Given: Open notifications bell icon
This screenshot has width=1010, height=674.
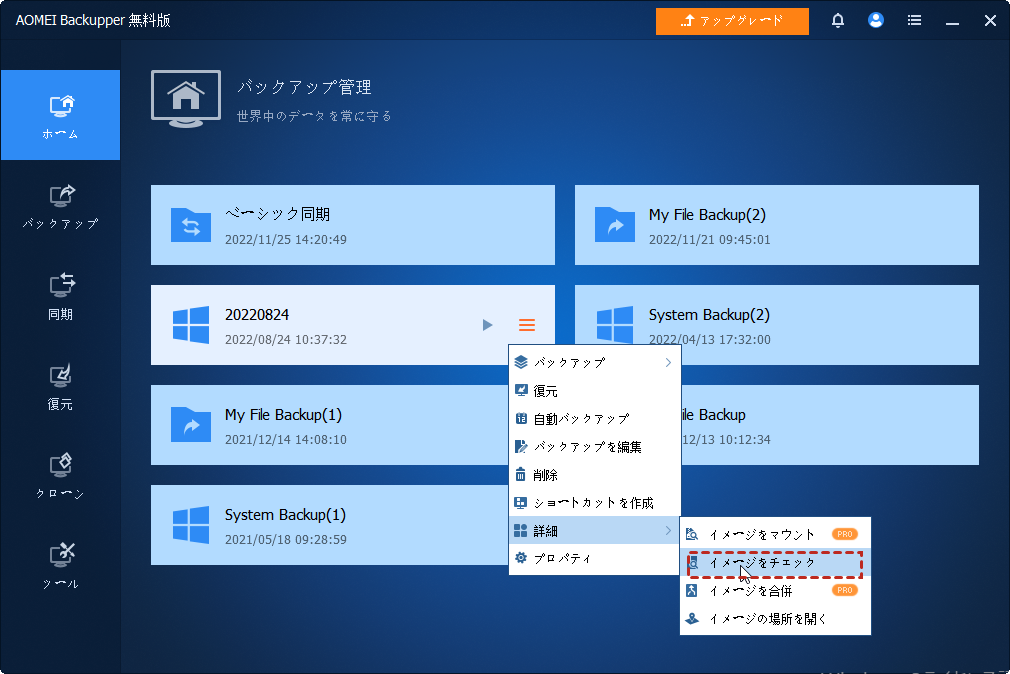Looking at the screenshot, I should click(x=837, y=21).
